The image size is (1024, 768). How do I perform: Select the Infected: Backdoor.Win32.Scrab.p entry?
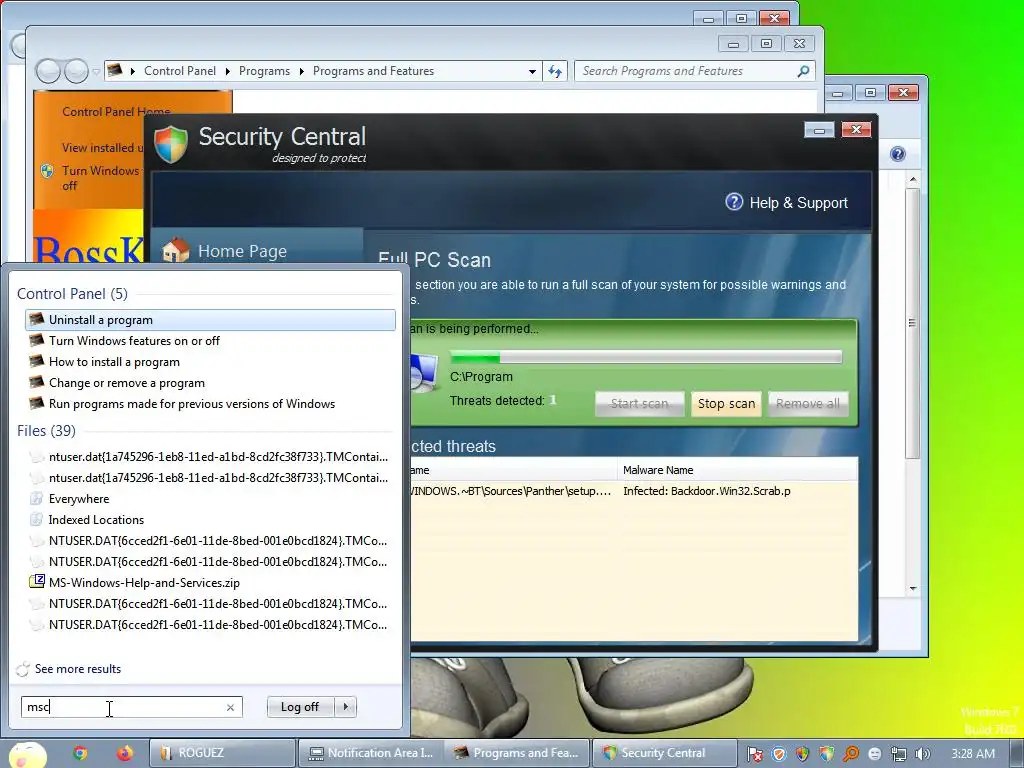tap(707, 491)
